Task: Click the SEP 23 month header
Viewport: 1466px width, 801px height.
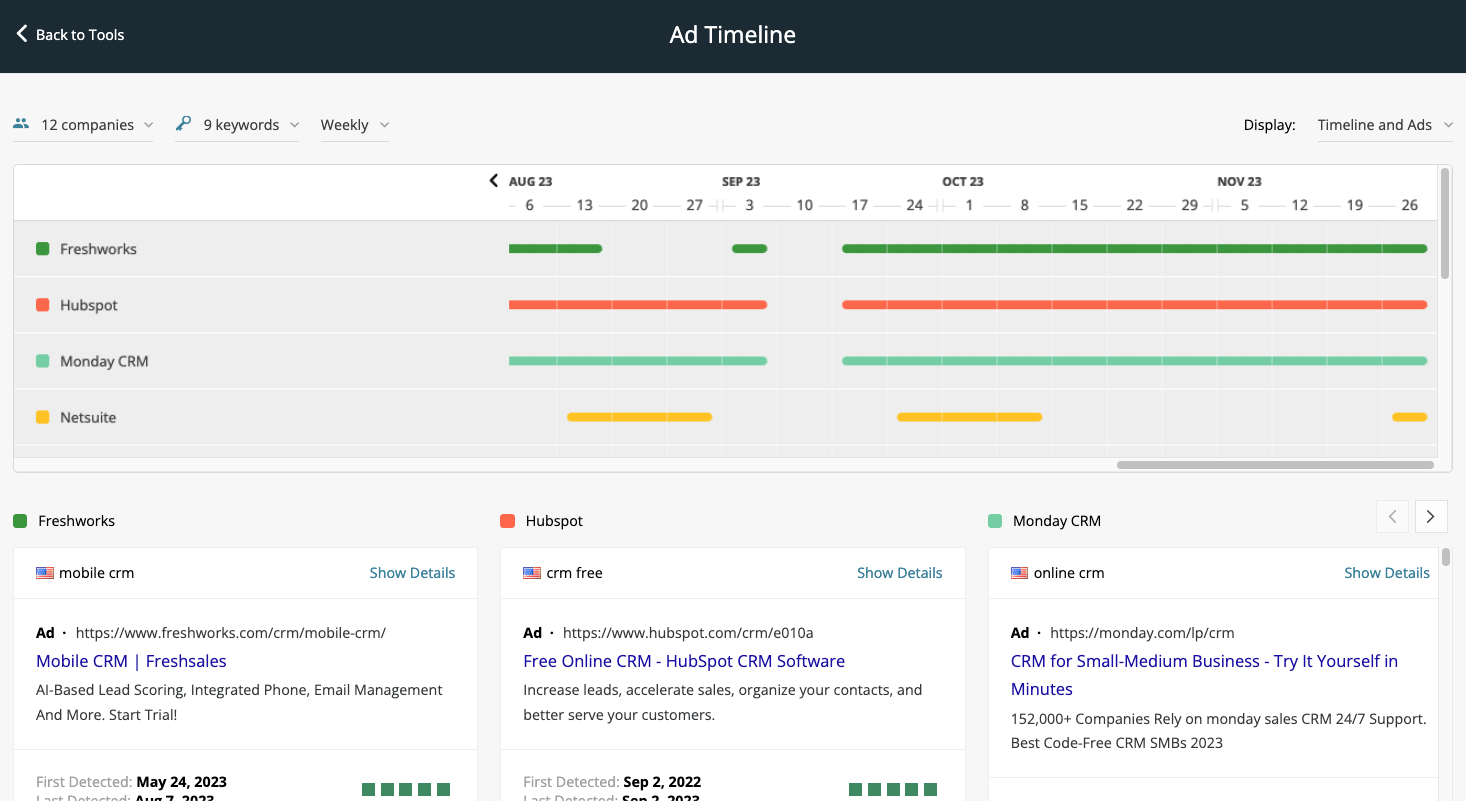Action: click(x=741, y=181)
